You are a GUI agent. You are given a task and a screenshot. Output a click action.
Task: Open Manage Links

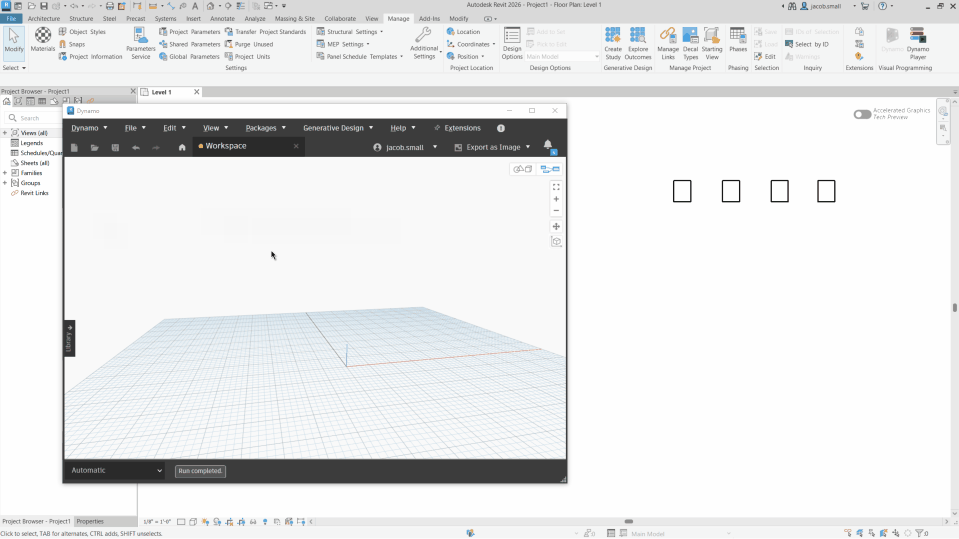(x=668, y=43)
